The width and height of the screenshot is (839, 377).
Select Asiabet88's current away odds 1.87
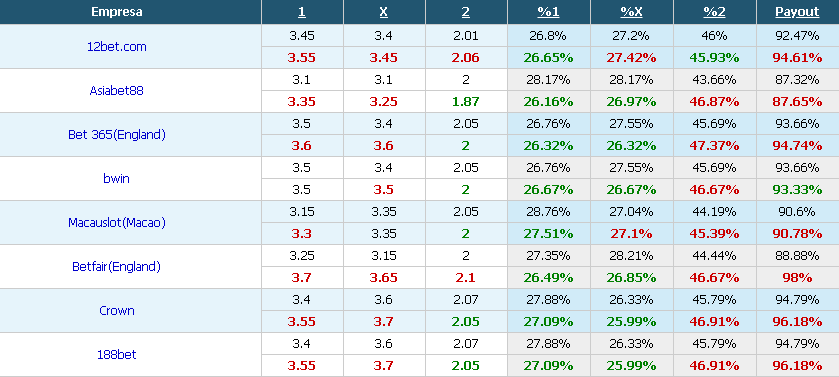[466, 102]
